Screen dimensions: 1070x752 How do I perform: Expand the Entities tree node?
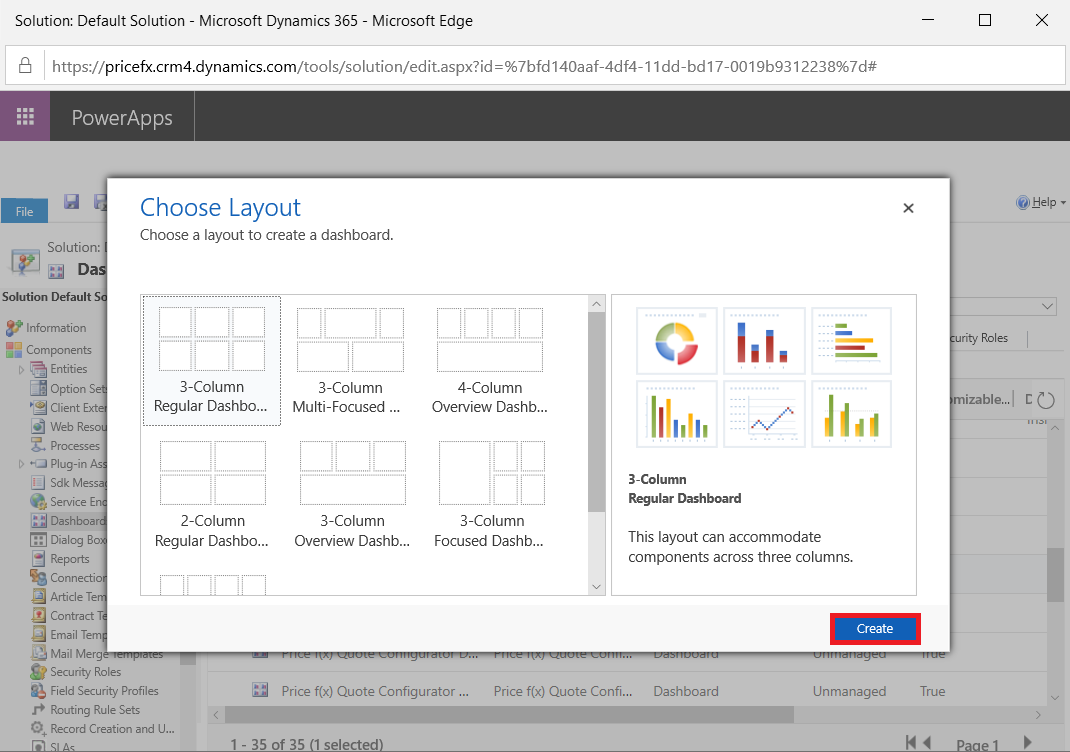[x=21, y=370]
